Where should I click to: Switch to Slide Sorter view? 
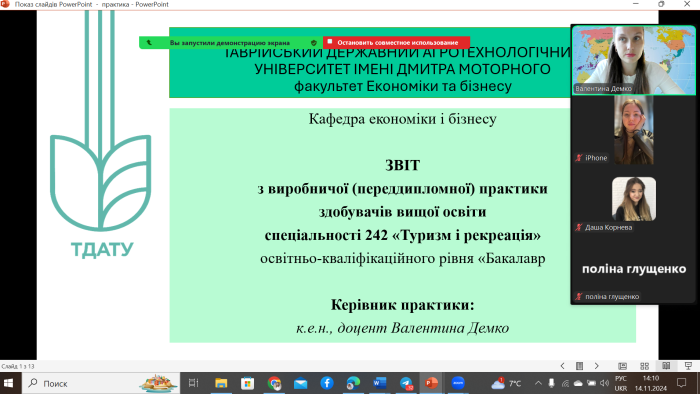644,366
